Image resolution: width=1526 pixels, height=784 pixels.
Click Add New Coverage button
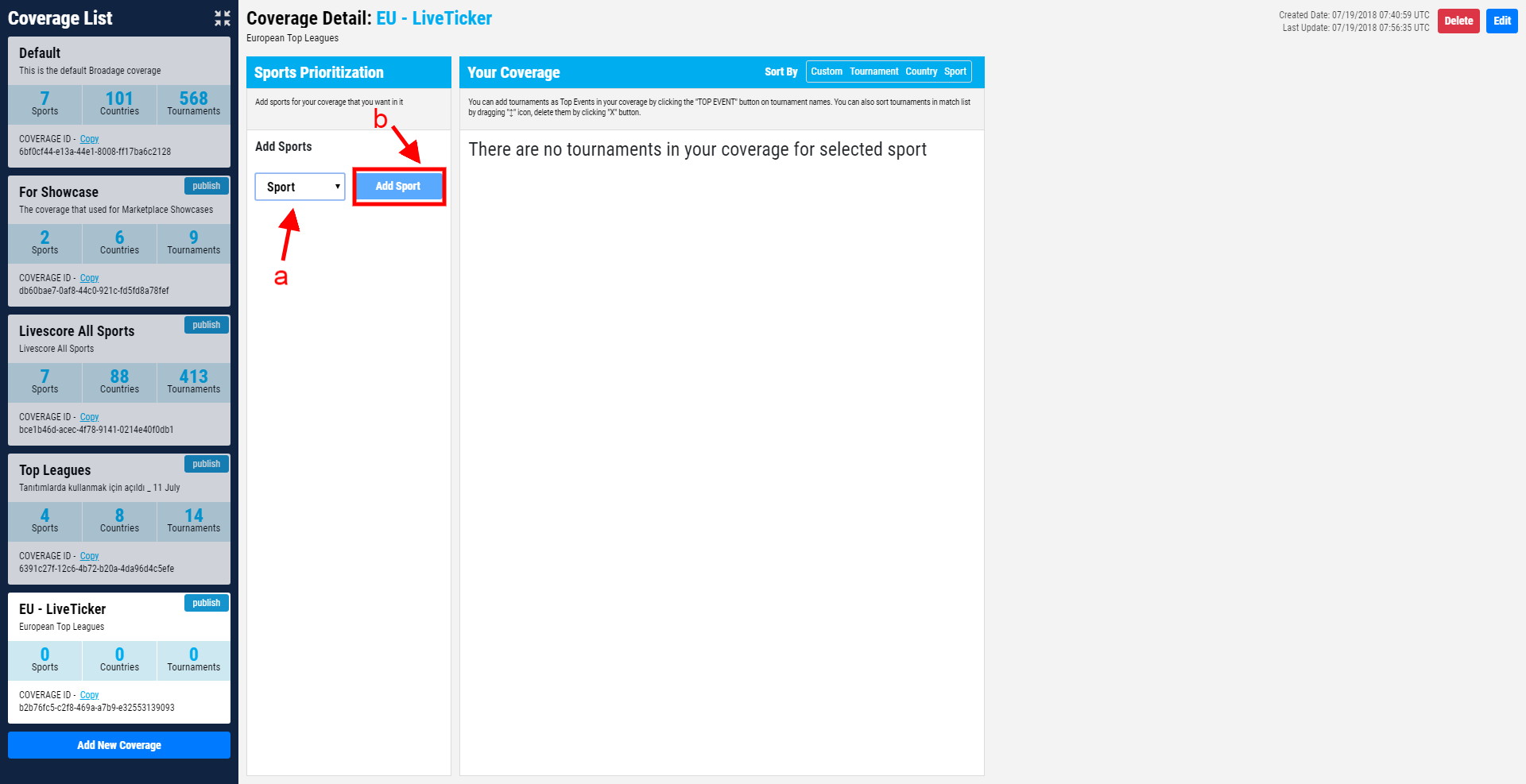119,745
